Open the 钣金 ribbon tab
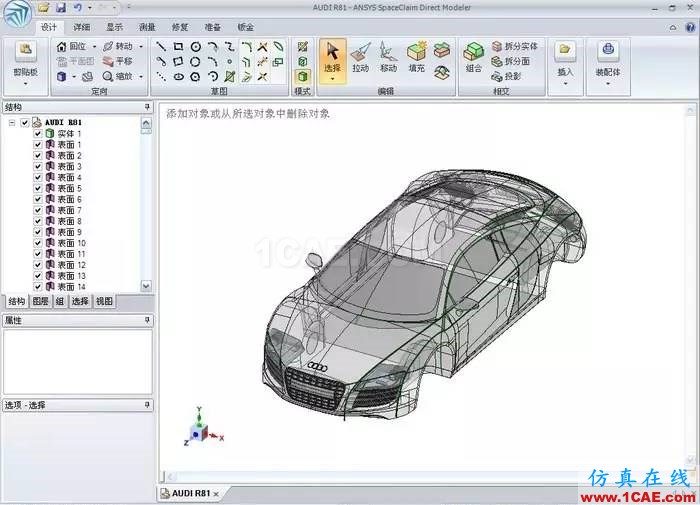The width and height of the screenshot is (700, 505). (x=246, y=27)
